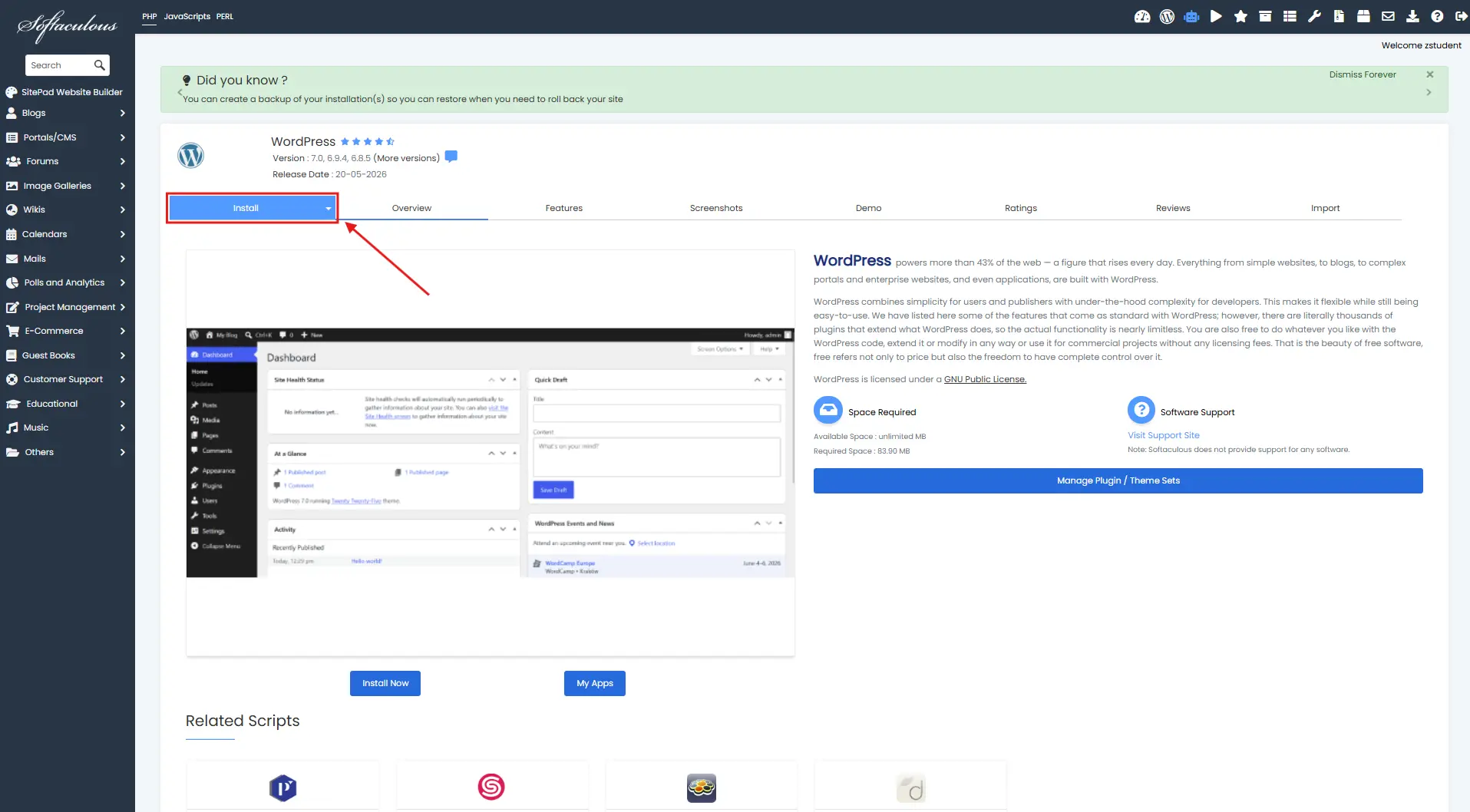Open all installations archive box icon
1470x812 pixels.
1265,16
